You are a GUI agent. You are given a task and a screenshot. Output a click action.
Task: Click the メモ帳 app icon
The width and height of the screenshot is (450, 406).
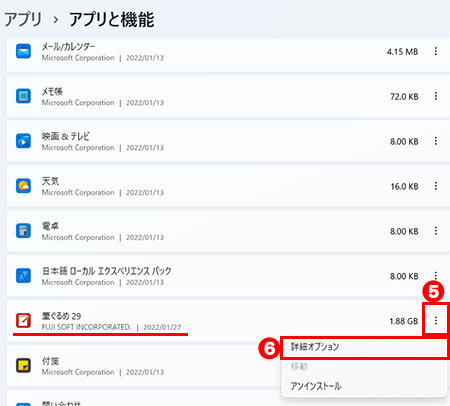tap(23, 96)
